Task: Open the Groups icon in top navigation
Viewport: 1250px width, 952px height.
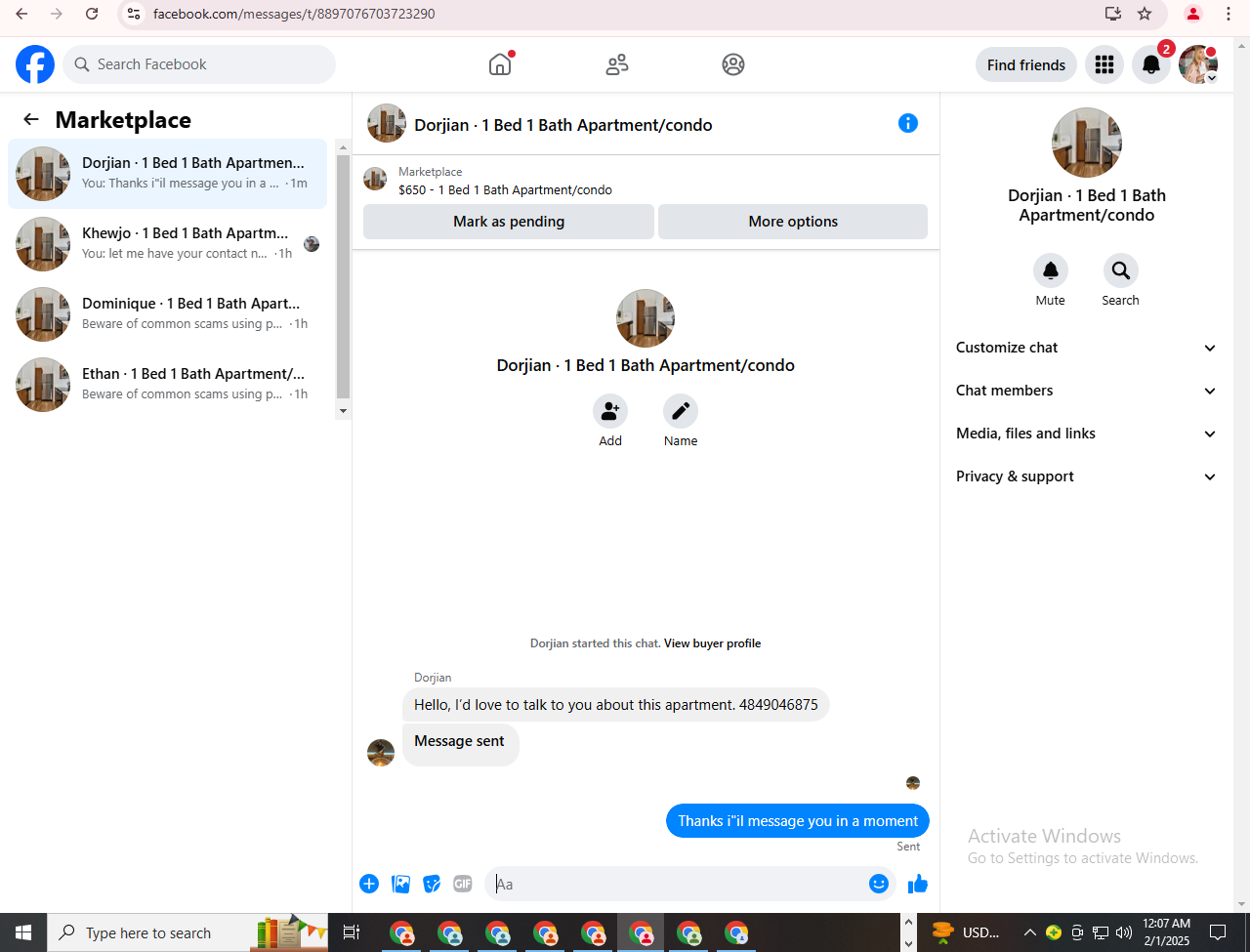Action: point(733,64)
